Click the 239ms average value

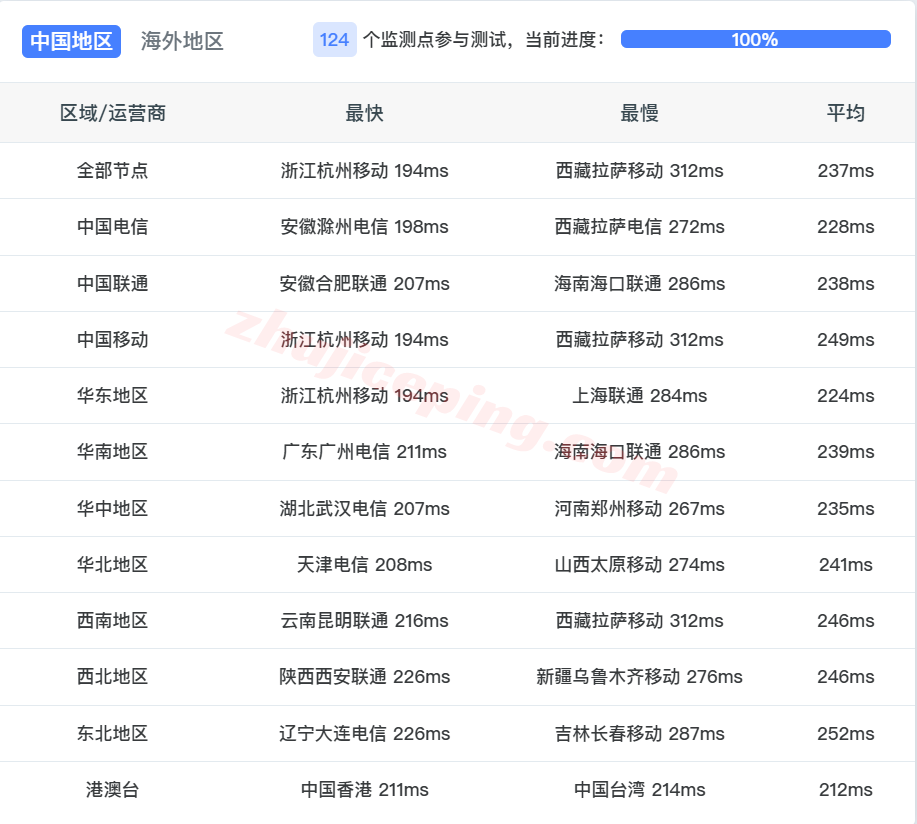click(x=846, y=452)
